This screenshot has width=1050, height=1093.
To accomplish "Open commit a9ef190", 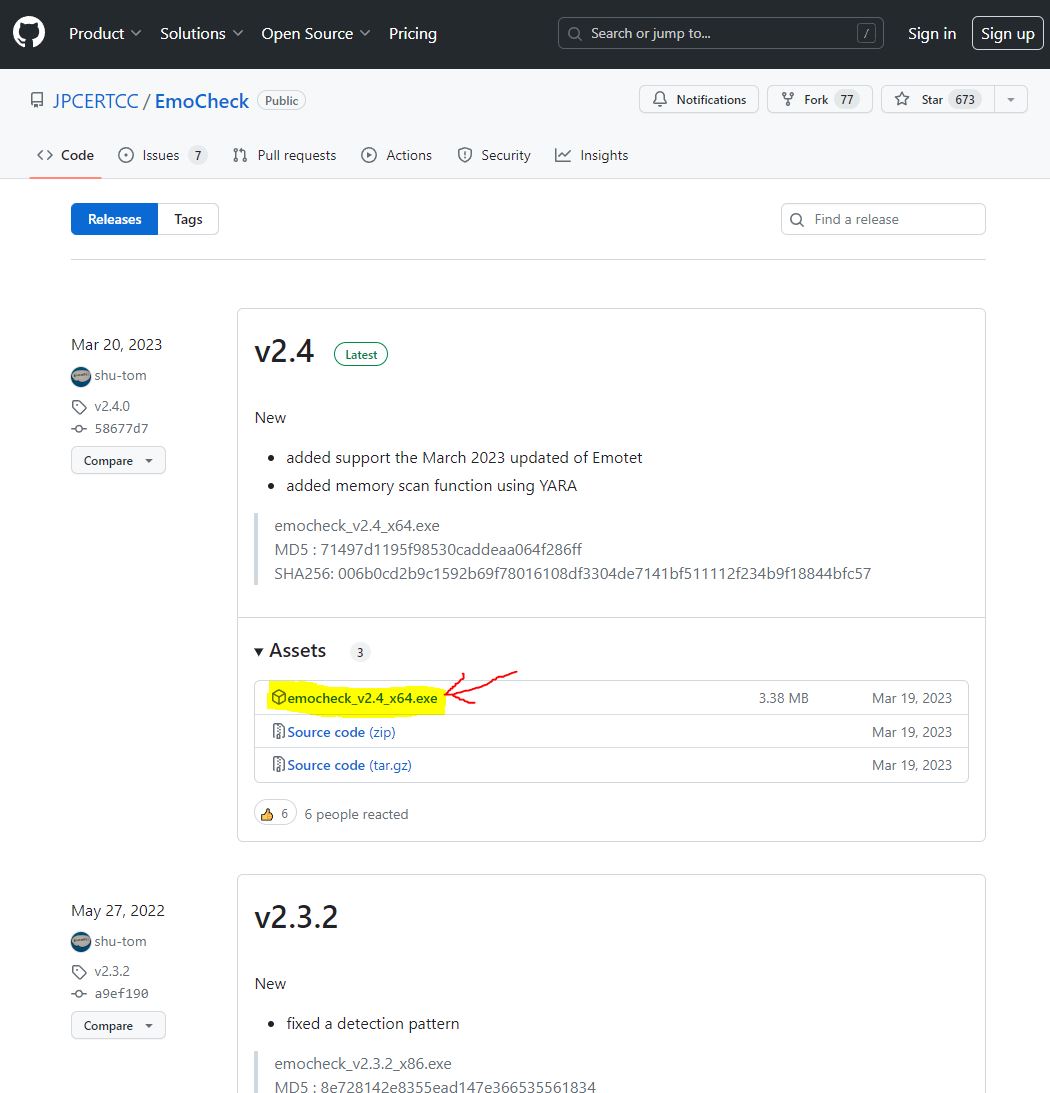I will (x=121, y=993).
